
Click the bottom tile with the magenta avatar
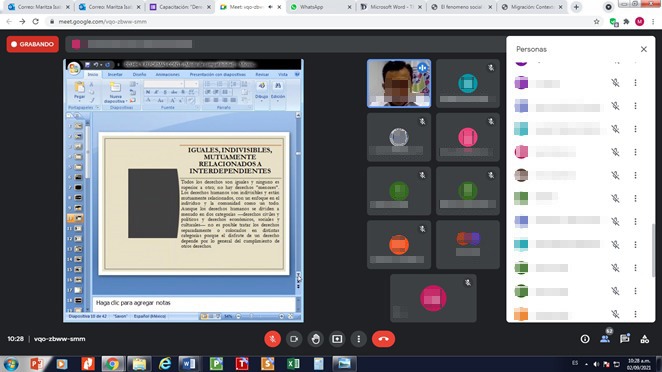click(433, 298)
